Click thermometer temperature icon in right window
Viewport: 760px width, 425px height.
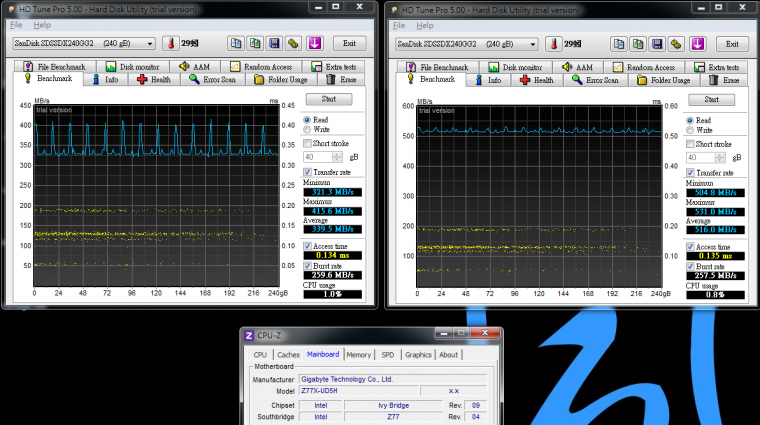(553, 44)
